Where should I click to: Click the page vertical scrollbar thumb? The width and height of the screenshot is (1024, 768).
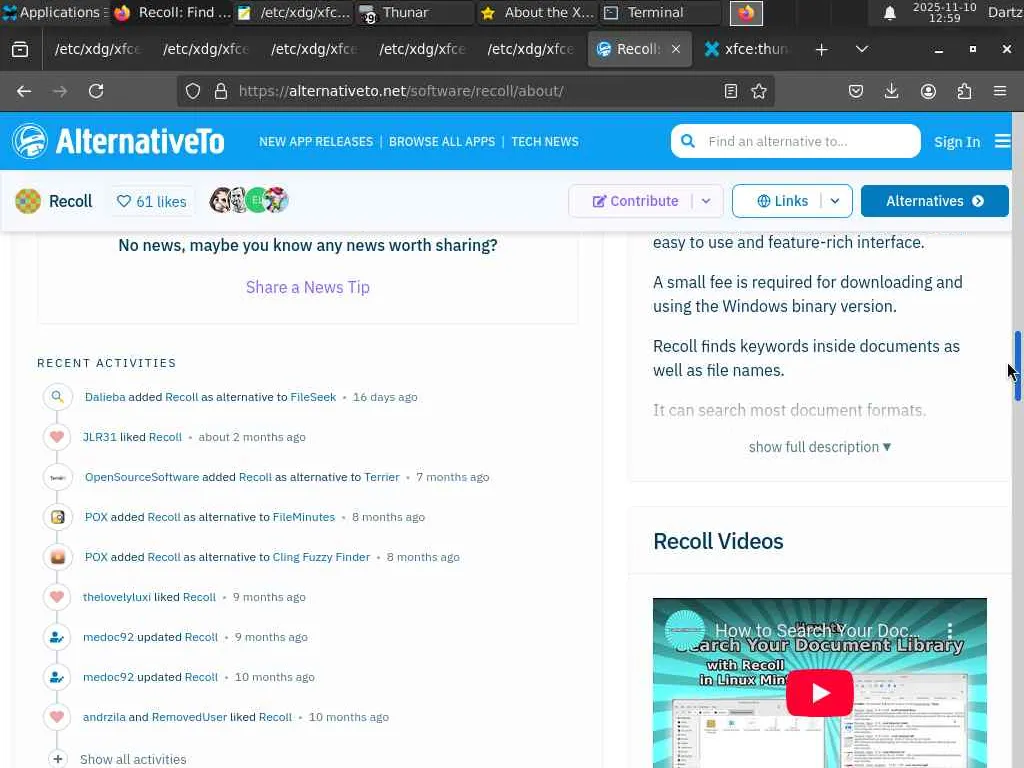click(x=1017, y=366)
